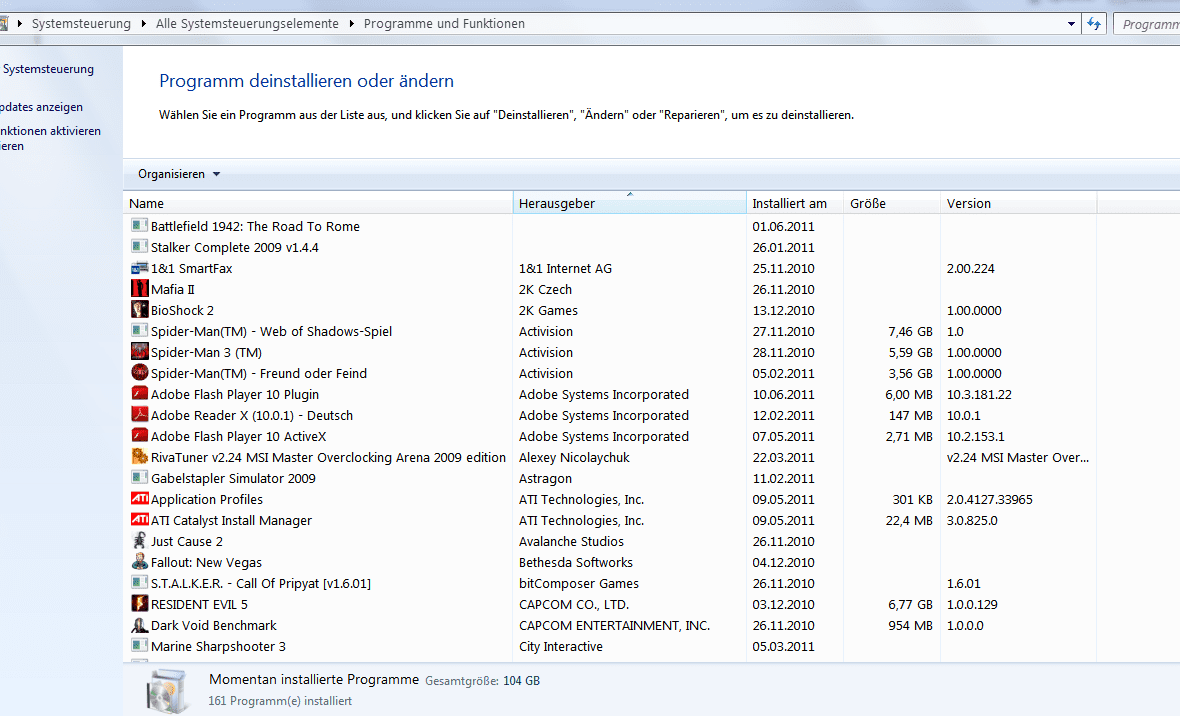Select the Spider-Man 3 (TM) icon
1180x716 pixels.
[139, 352]
